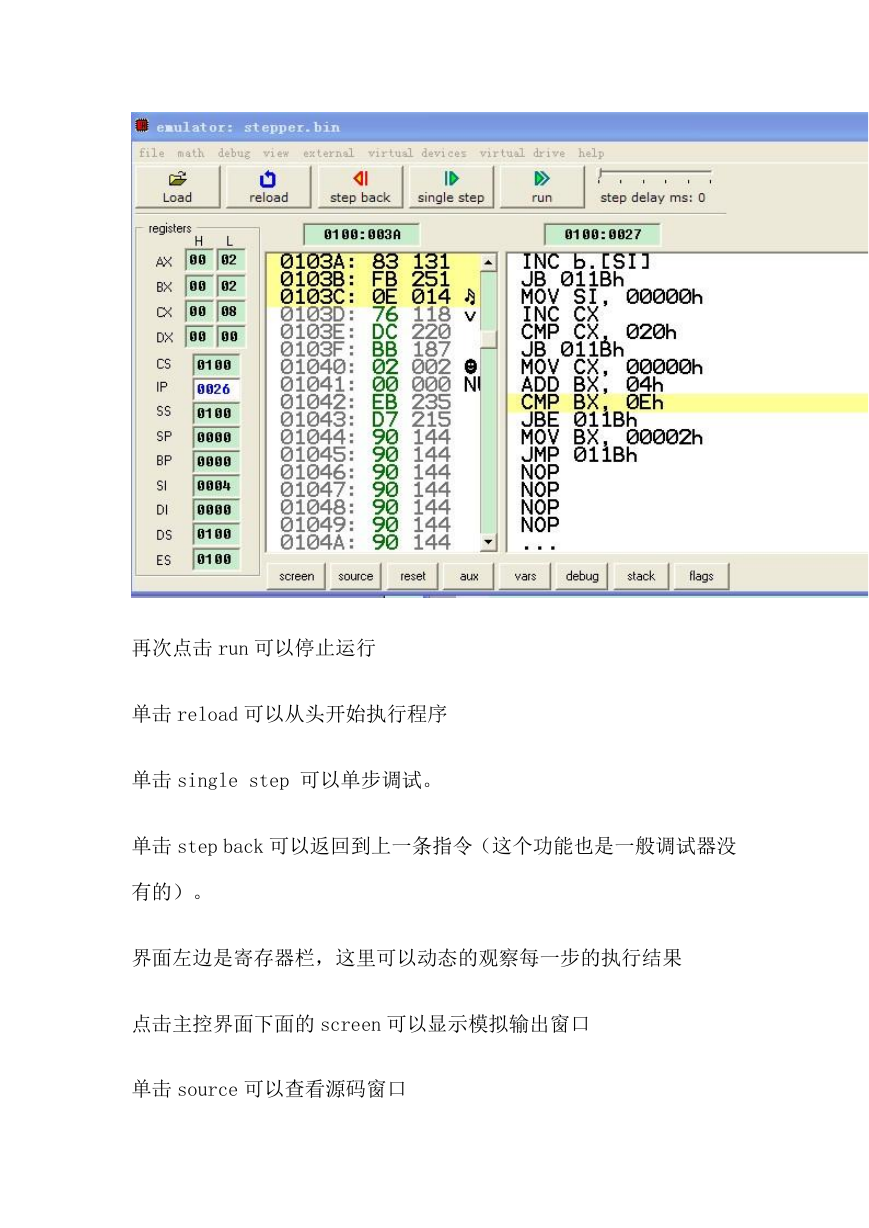Viewport: 869px width, 1228px height.
Task: Click the memory address box 0100:003A
Action: [361, 235]
